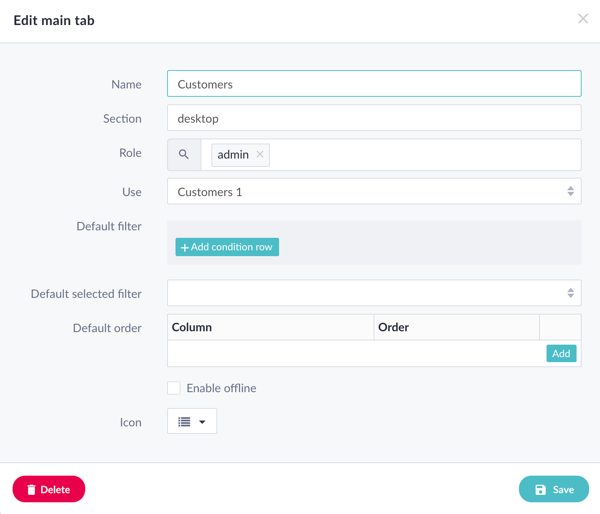Image resolution: width=600 pixels, height=514 pixels.
Task: Click the trash icon on Delete button
Action: click(x=31, y=490)
